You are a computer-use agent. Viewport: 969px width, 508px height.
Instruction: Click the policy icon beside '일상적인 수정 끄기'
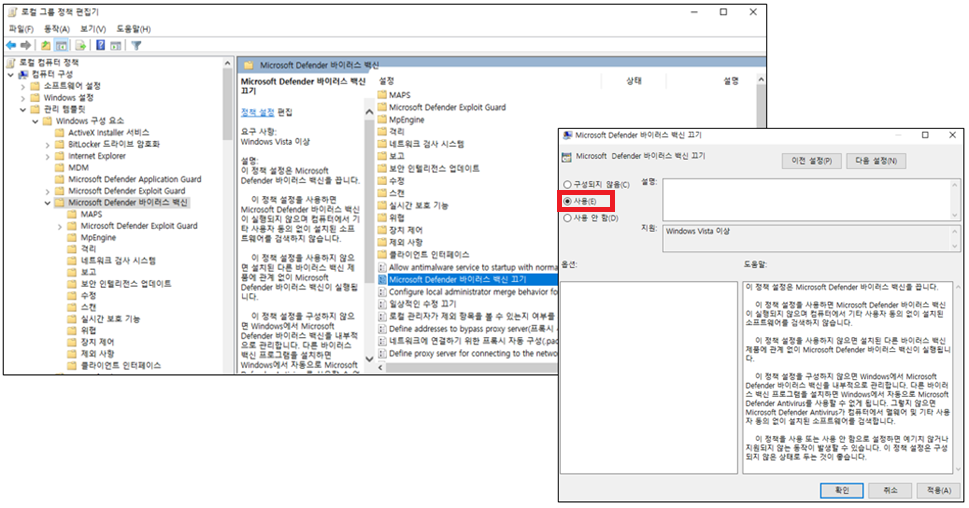tap(383, 304)
